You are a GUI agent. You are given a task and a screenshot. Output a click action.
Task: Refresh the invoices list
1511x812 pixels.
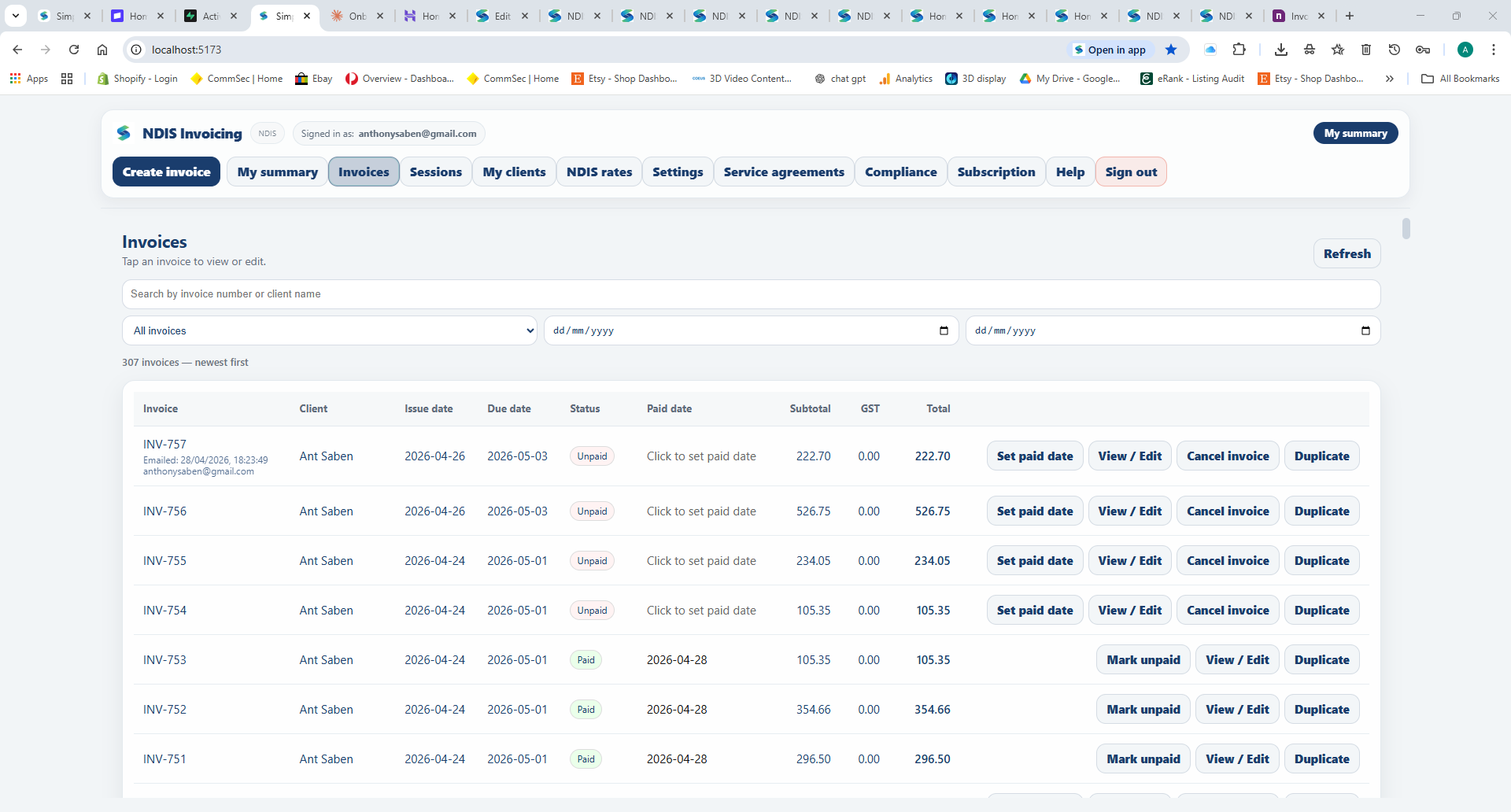coord(1347,253)
